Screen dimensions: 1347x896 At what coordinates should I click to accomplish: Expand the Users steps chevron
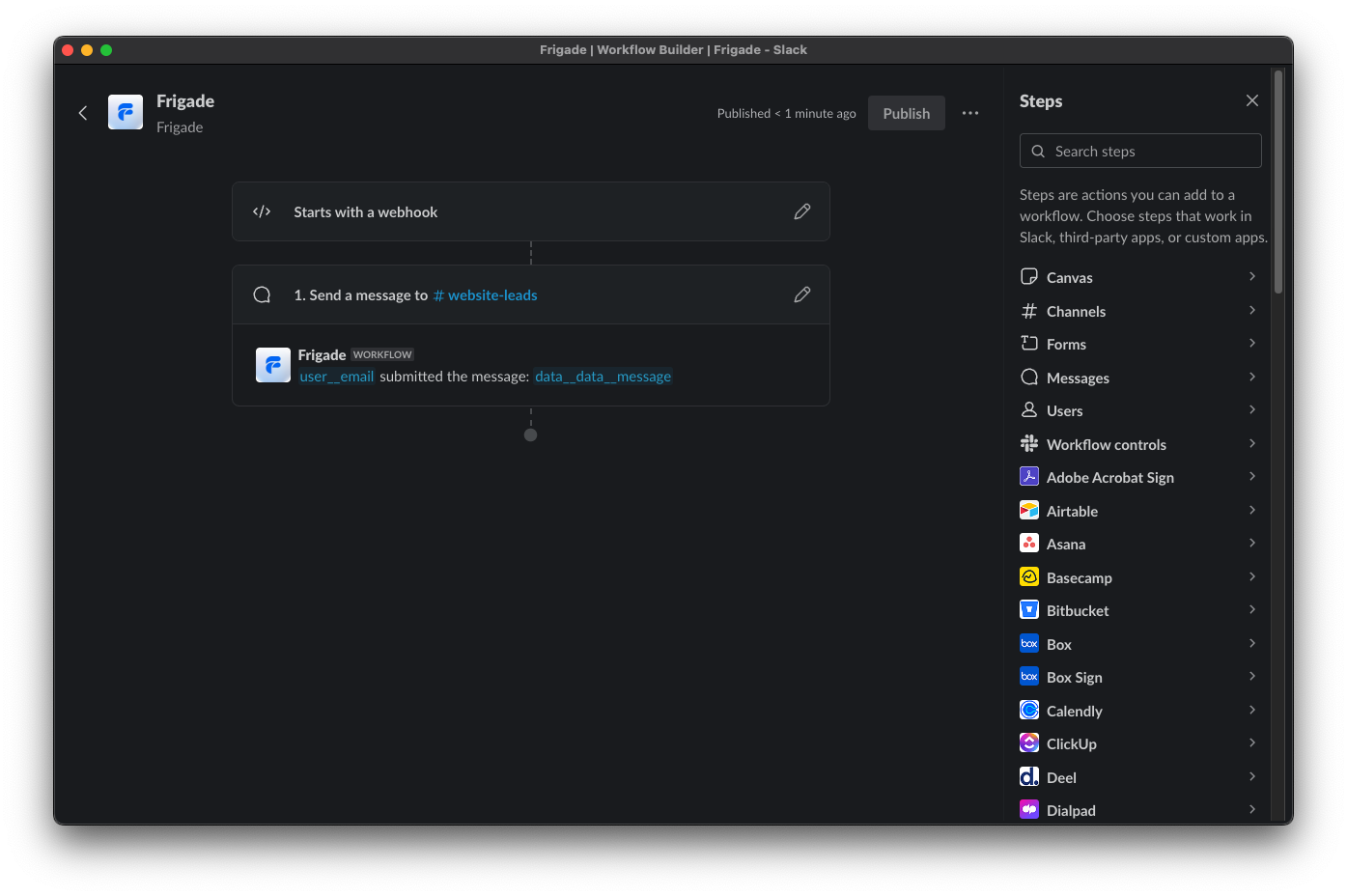tap(1252, 409)
